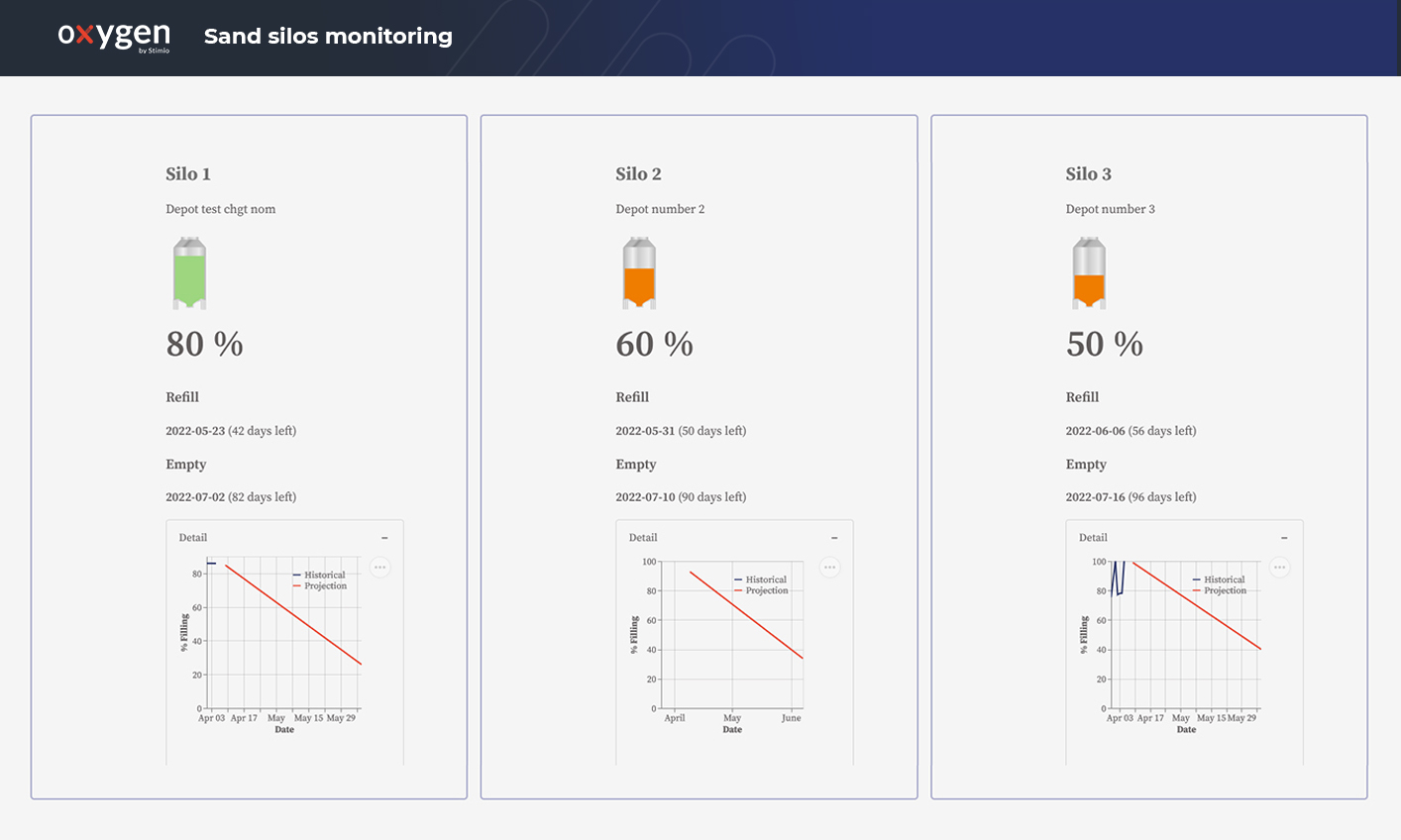
Task: Click the Detail tab label on Silo 2
Action: 642,537
